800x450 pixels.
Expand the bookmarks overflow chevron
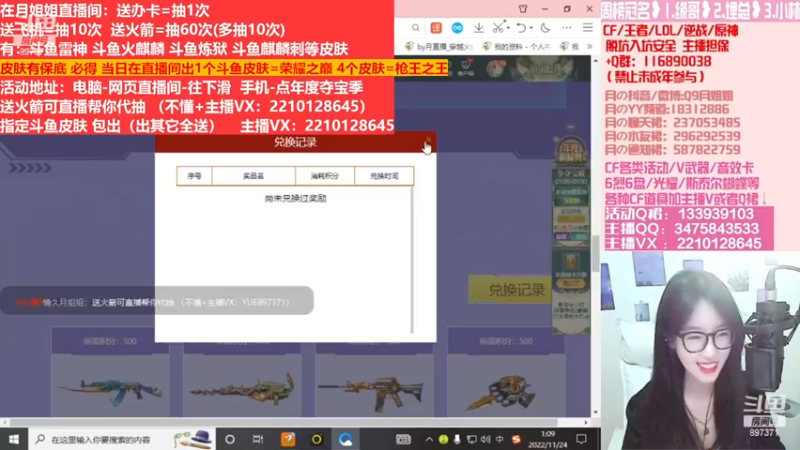[589, 46]
